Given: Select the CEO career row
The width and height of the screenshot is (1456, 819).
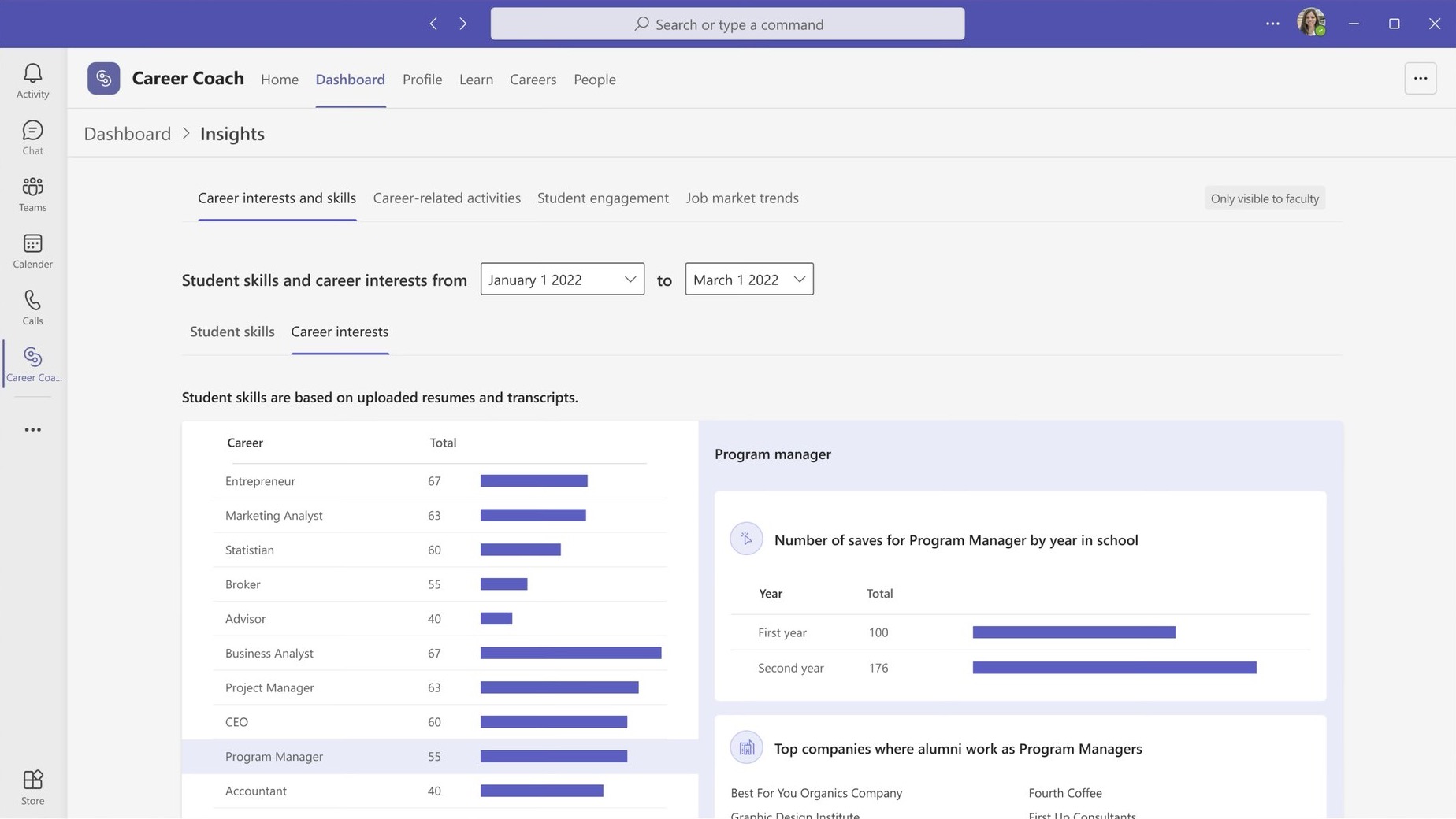Looking at the screenshot, I should pyautogui.click(x=440, y=721).
